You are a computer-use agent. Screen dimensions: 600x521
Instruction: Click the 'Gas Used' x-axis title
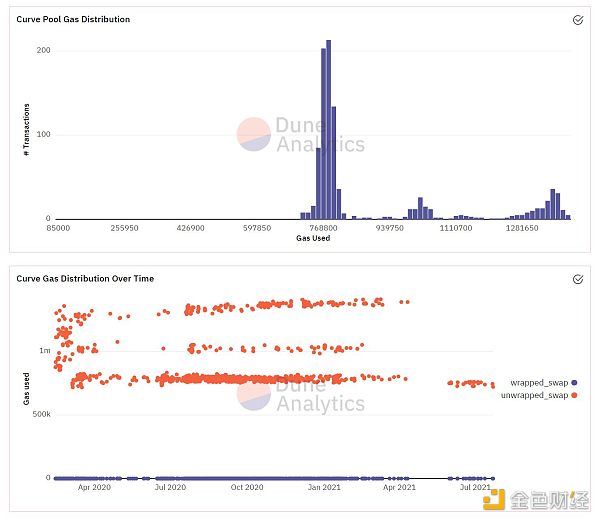[313, 238]
